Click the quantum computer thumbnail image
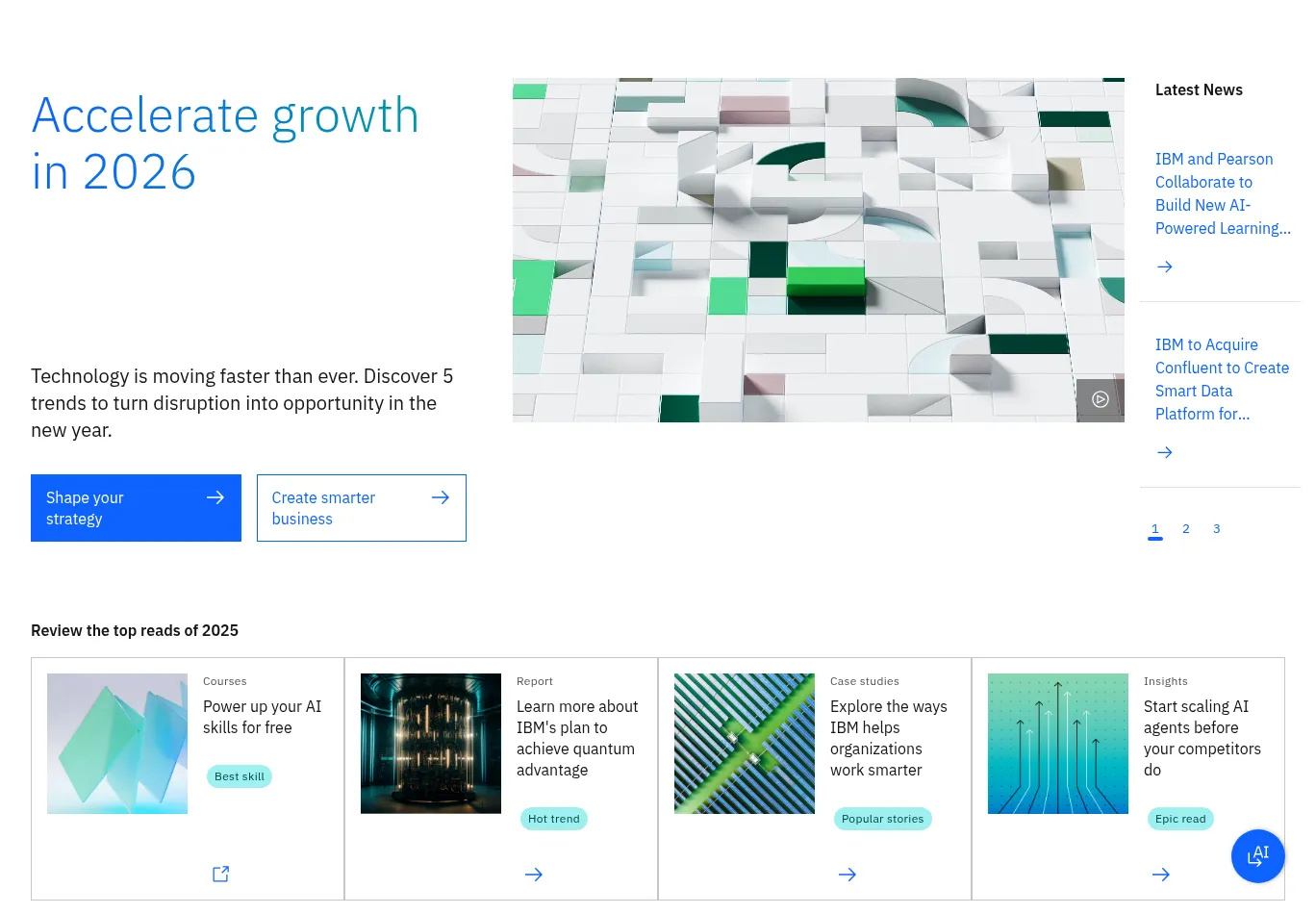The image size is (1316, 914). pyautogui.click(x=431, y=744)
